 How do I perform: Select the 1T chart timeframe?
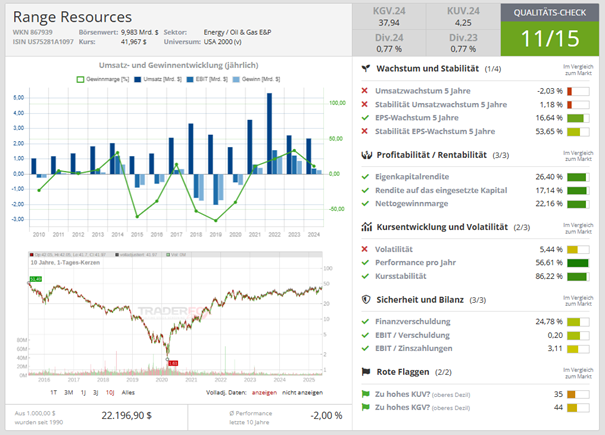pyautogui.click(x=54, y=393)
